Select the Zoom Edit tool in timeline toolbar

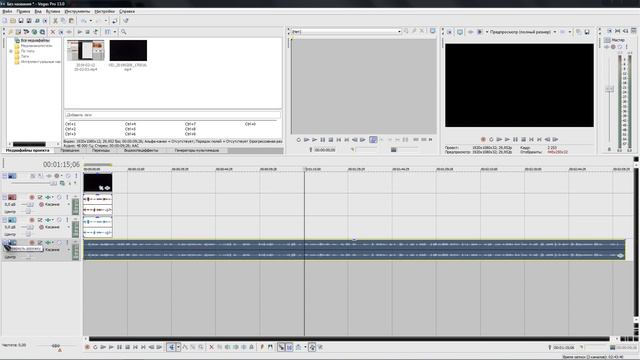click(201, 347)
